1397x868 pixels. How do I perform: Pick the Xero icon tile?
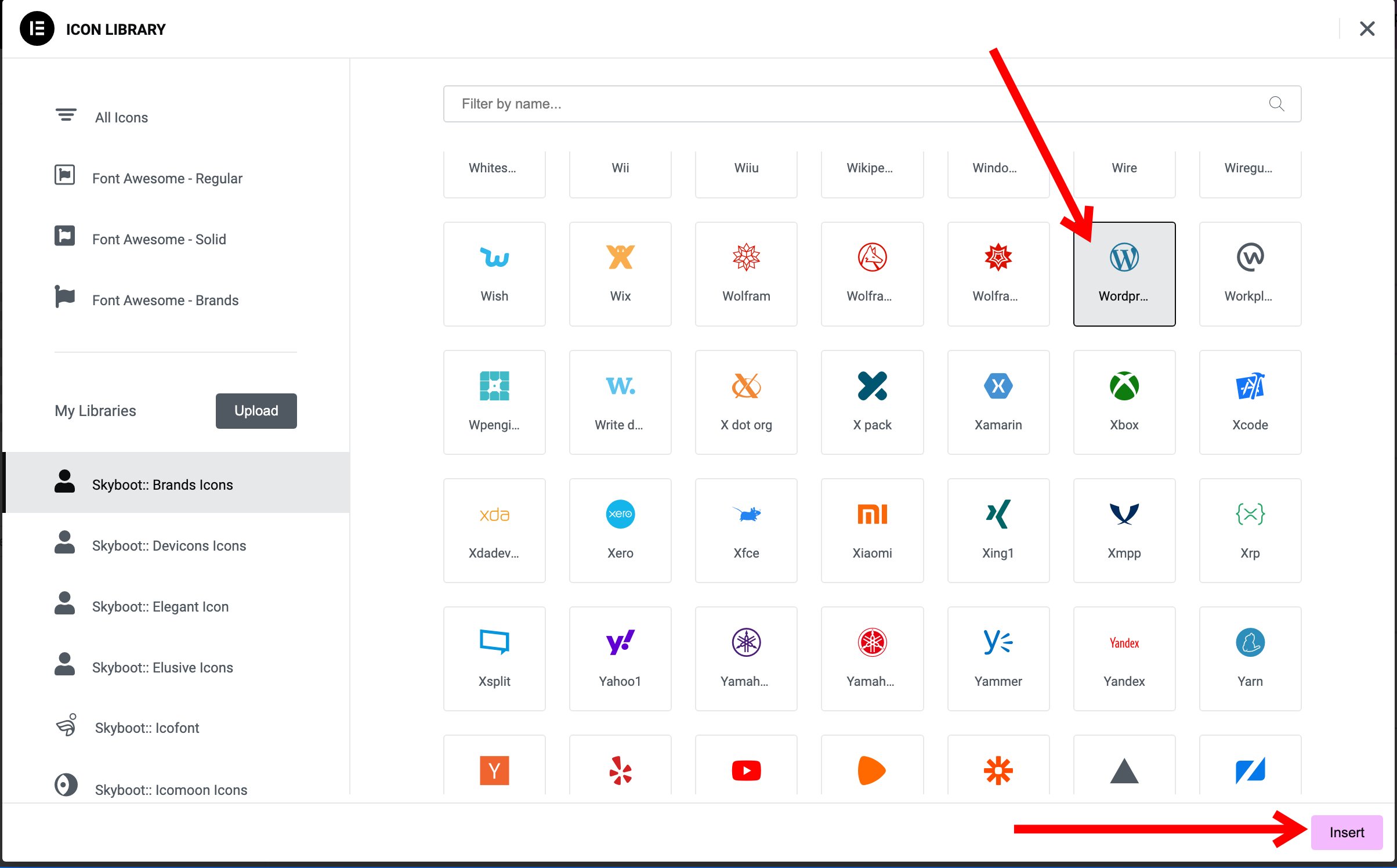pyautogui.click(x=620, y=530)
